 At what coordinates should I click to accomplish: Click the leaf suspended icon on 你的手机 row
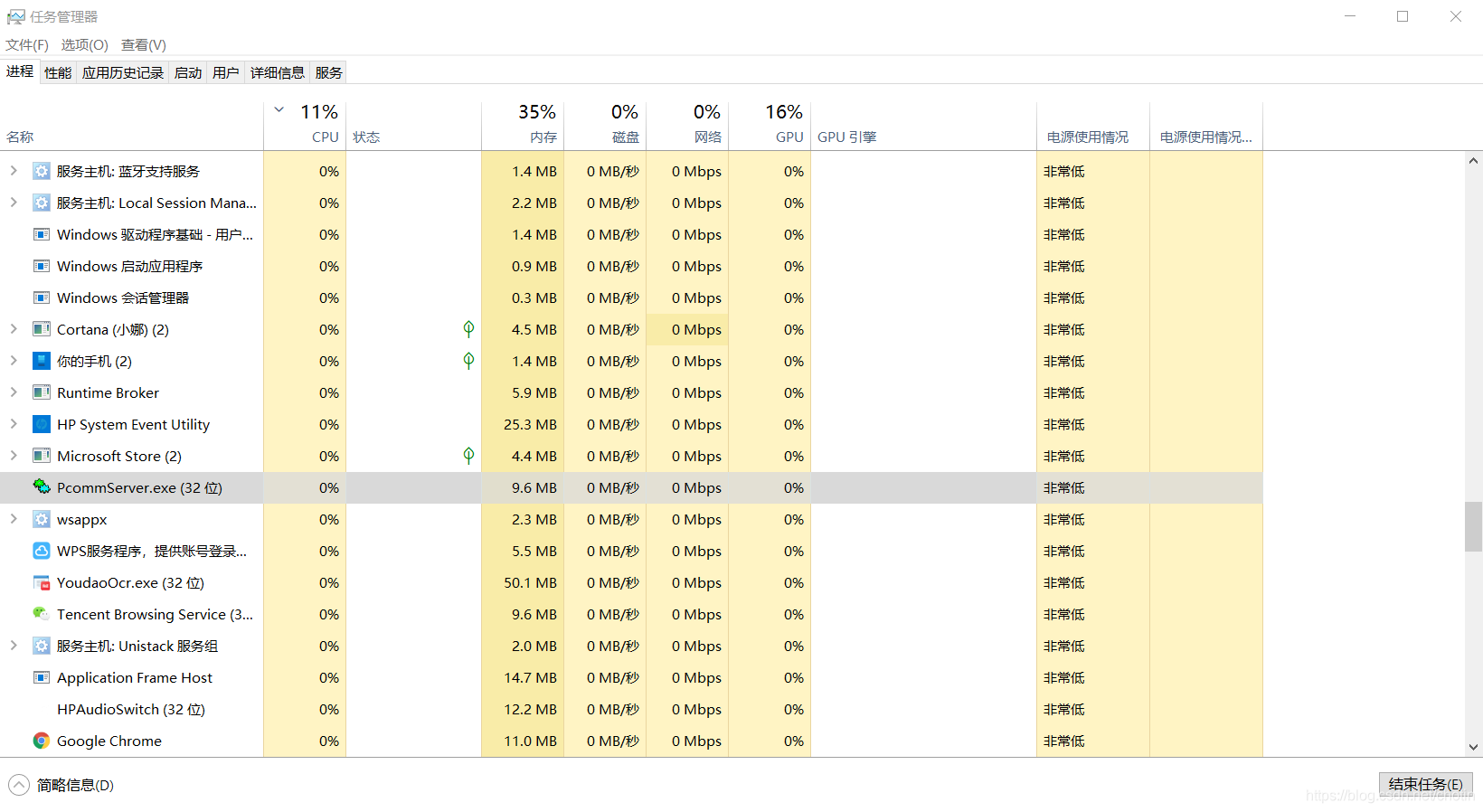click(468, 361)
